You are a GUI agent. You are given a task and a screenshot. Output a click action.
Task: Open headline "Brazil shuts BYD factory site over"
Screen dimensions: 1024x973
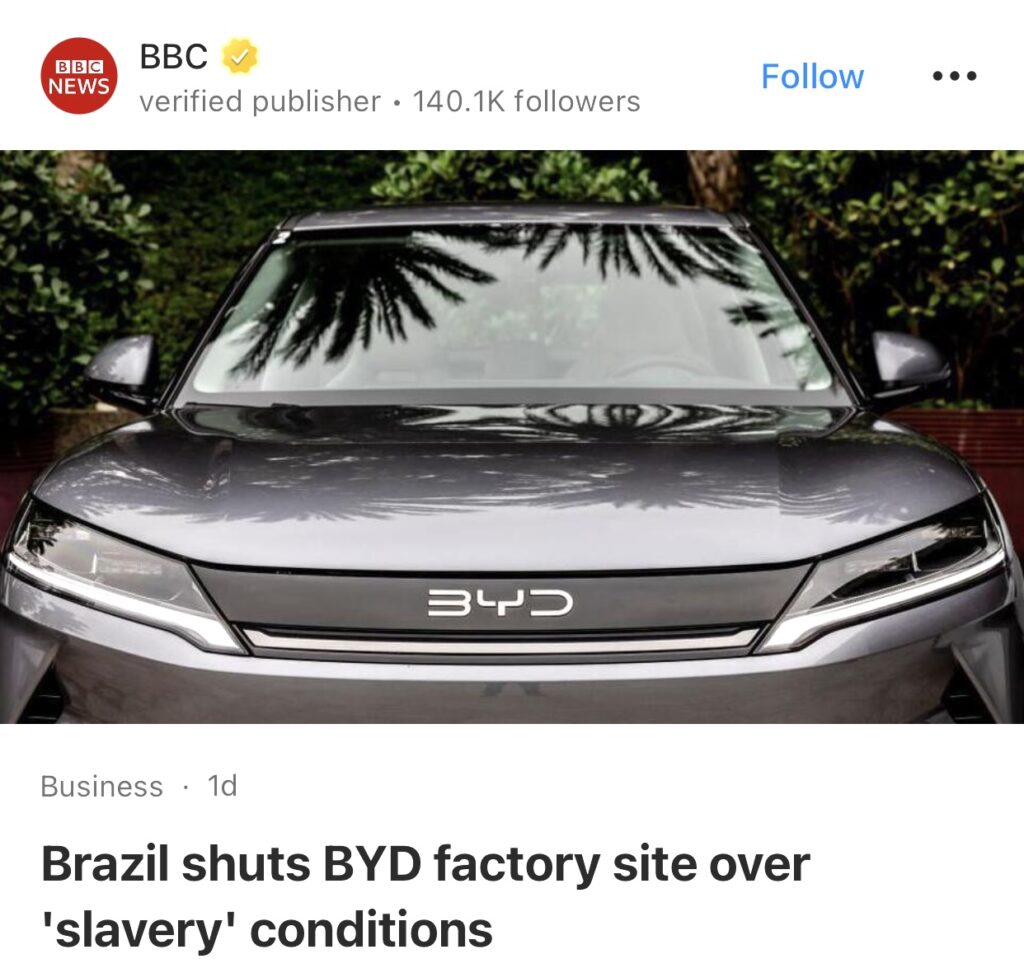click(425, 865)
